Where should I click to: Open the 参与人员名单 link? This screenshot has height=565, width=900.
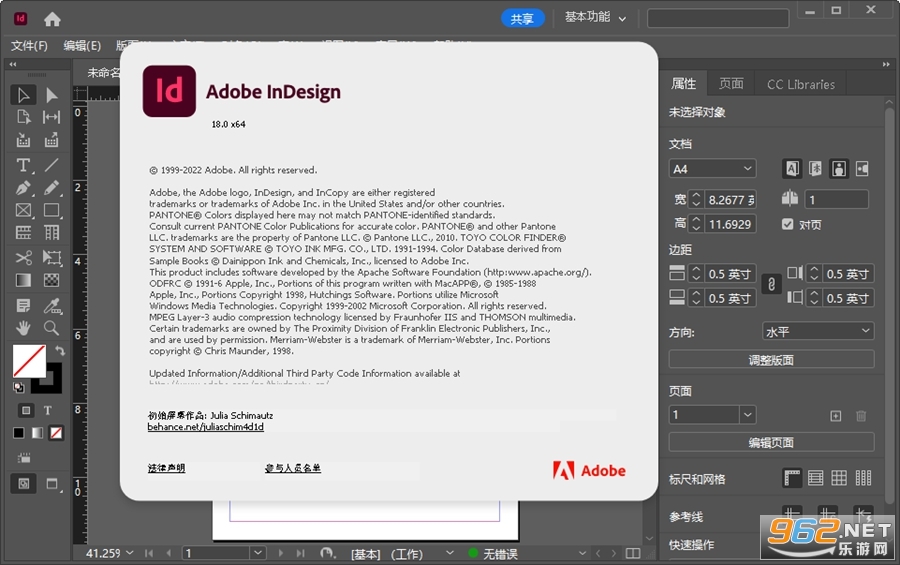[x=293, y=468]
